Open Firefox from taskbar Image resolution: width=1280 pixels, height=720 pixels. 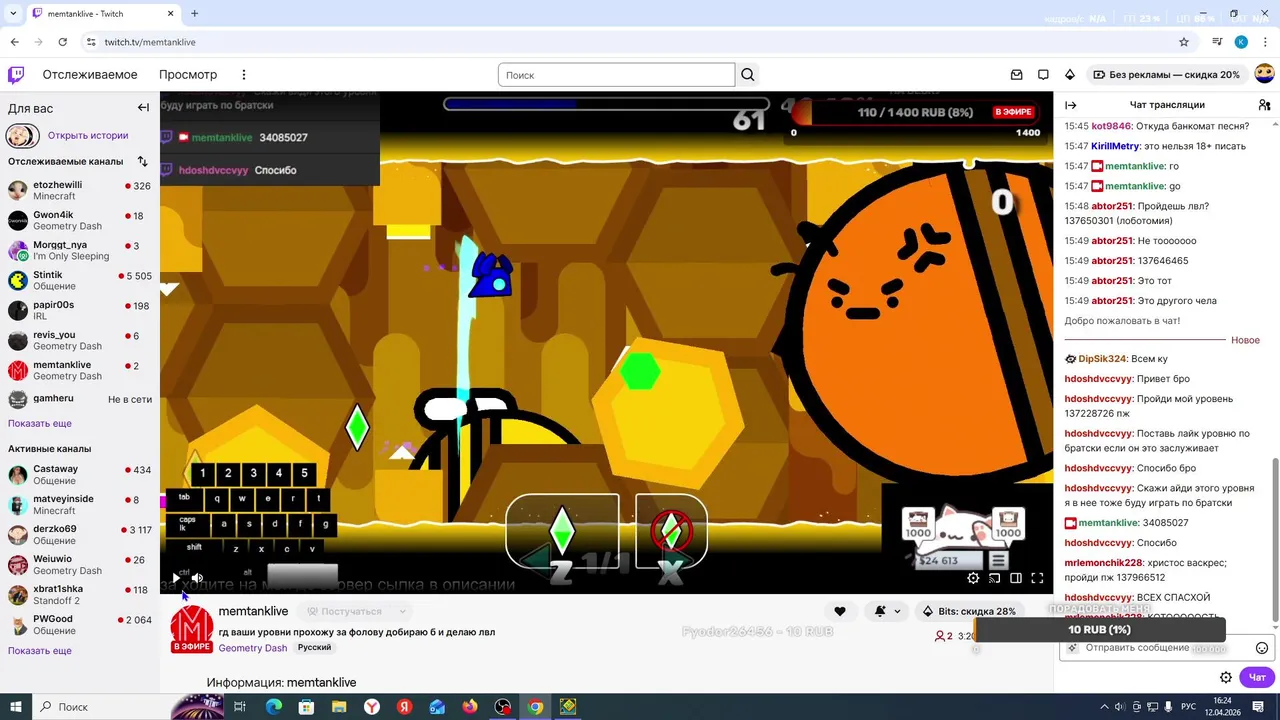click(470, 707)
